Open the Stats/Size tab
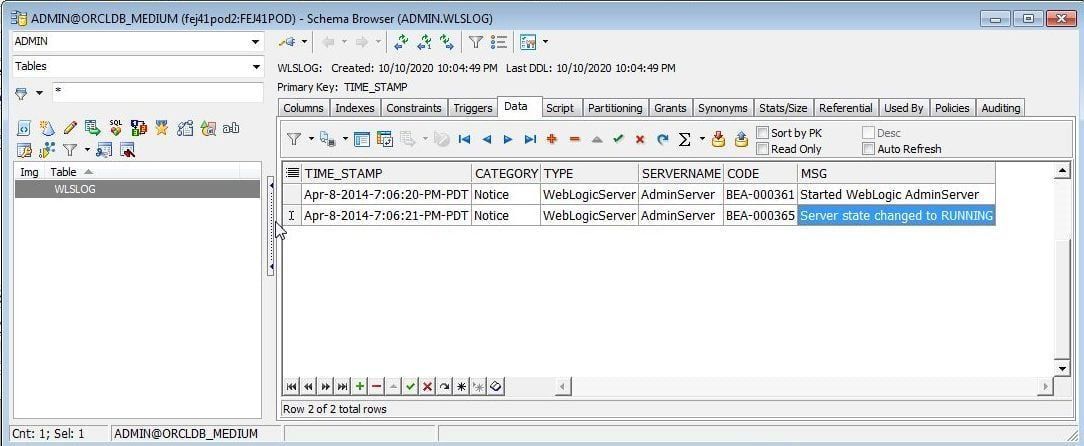Image resolution: width=1084 pixels, height=446 pixels. tap(783, 108)
